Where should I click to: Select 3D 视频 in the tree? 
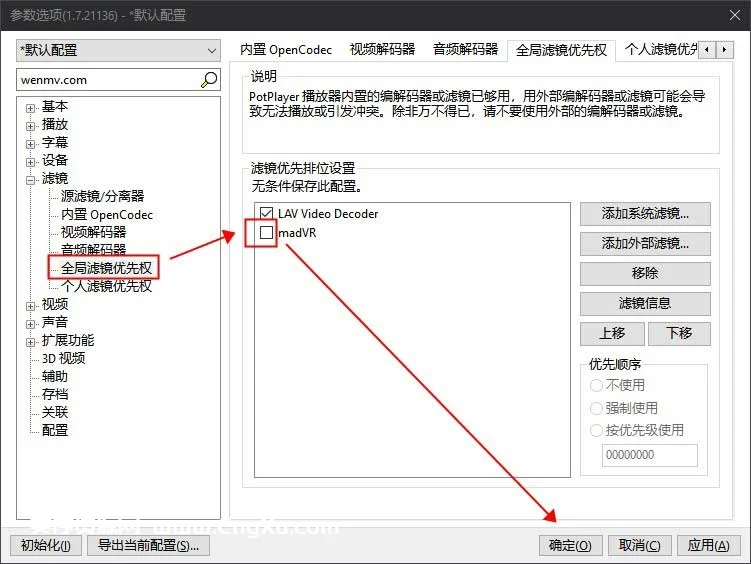63,358
